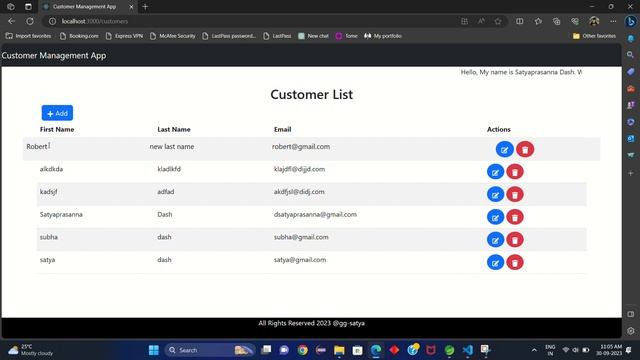Open the sidebar search icon
640x360 pixels.
(631, 55)
